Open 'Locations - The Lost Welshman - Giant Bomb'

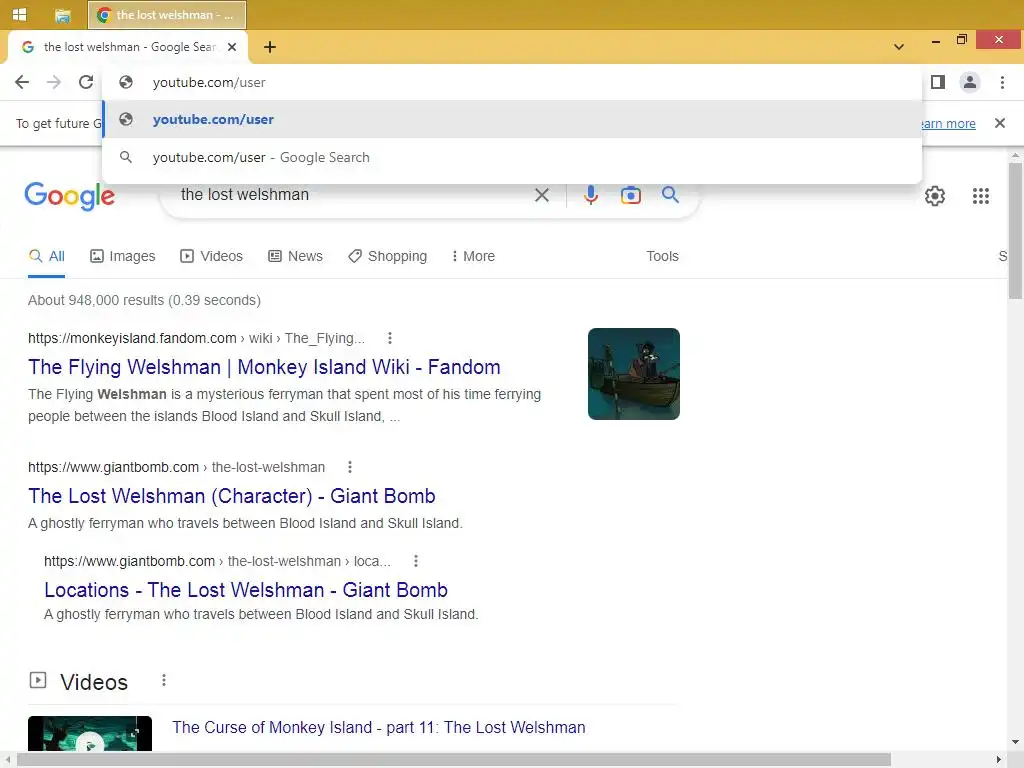[x=246, y=590]
